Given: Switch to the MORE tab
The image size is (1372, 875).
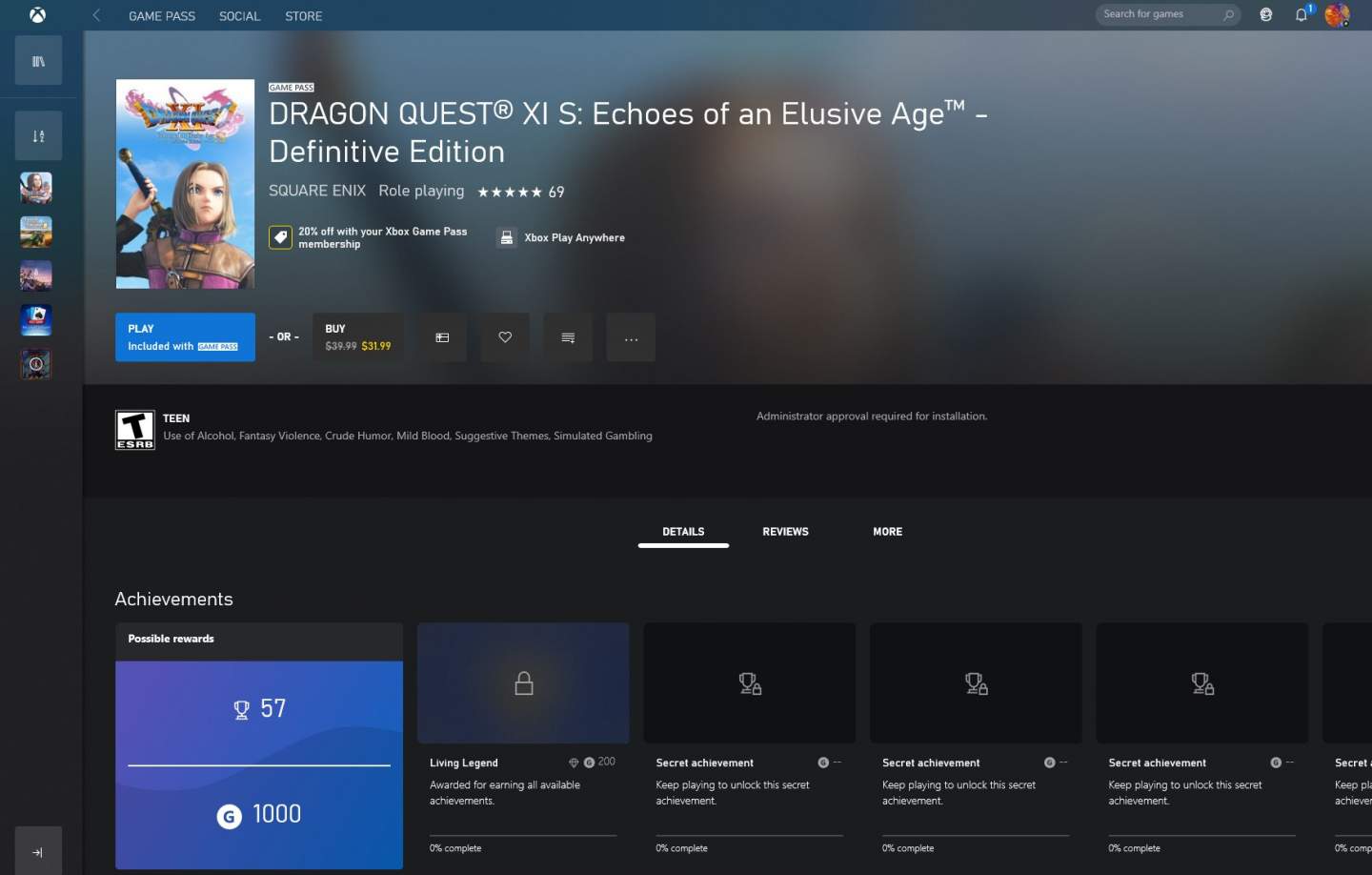Looking at the screenshot, I should pyautogui.click(x=887, y=532).
